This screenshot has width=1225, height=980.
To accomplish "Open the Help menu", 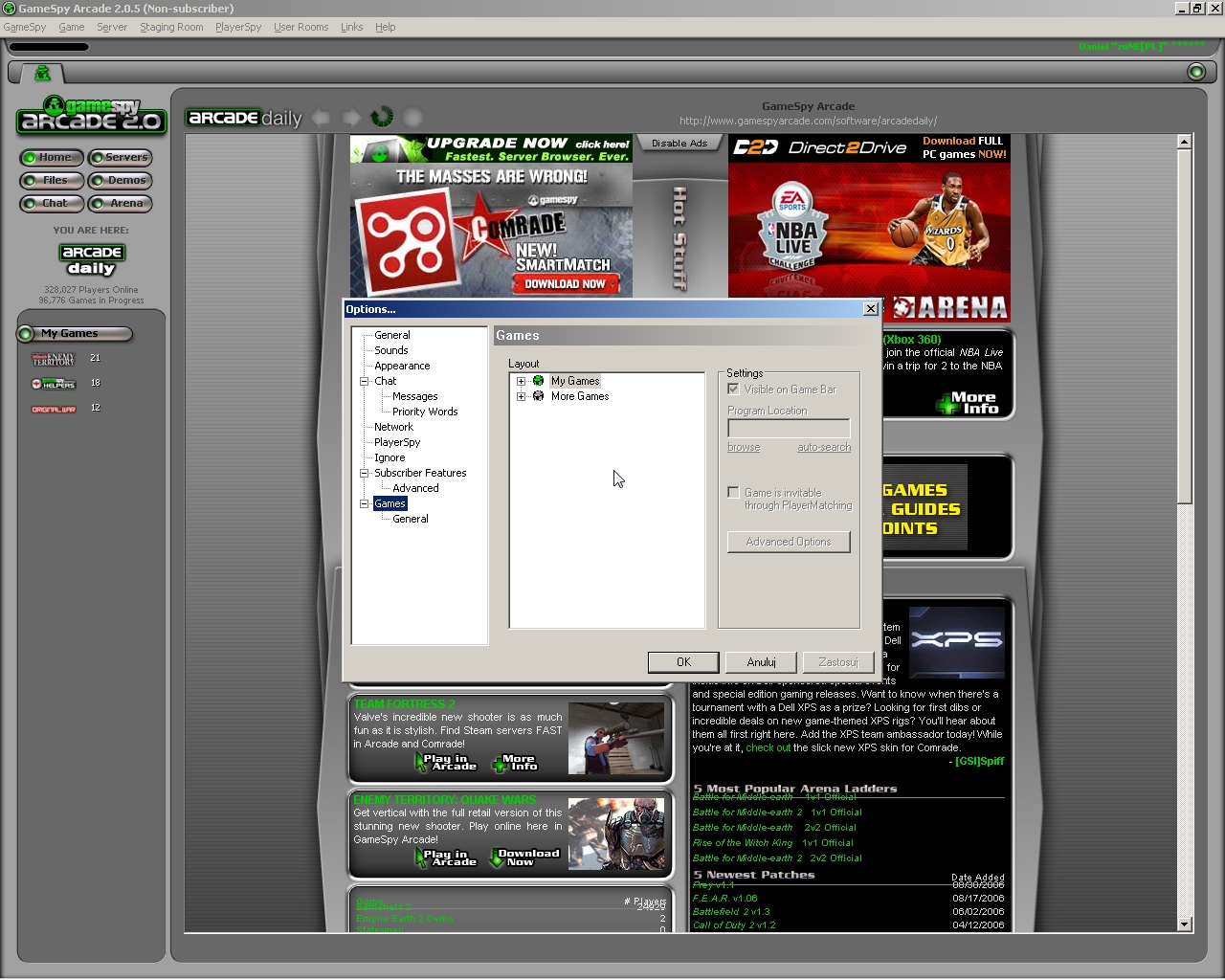I will coord(386,27).
